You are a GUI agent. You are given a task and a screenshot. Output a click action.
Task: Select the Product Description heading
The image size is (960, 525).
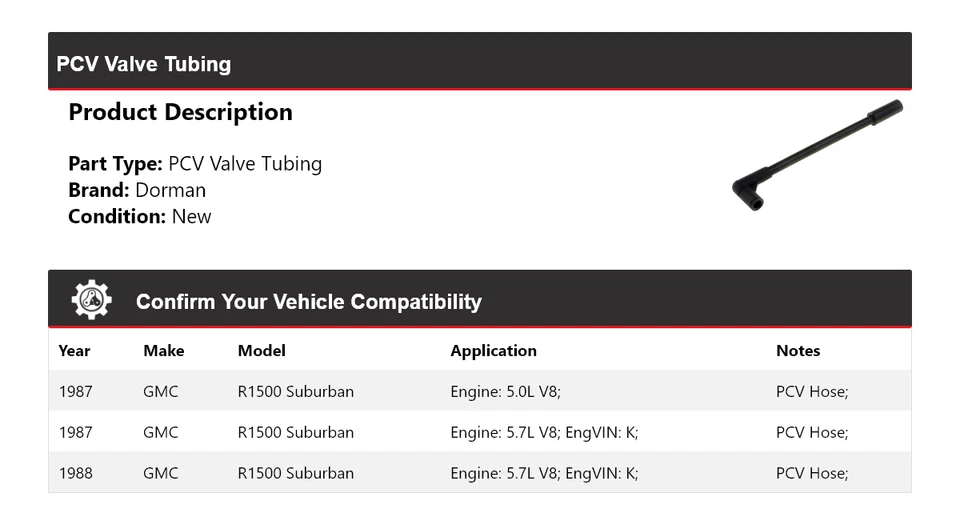[180, 112]
